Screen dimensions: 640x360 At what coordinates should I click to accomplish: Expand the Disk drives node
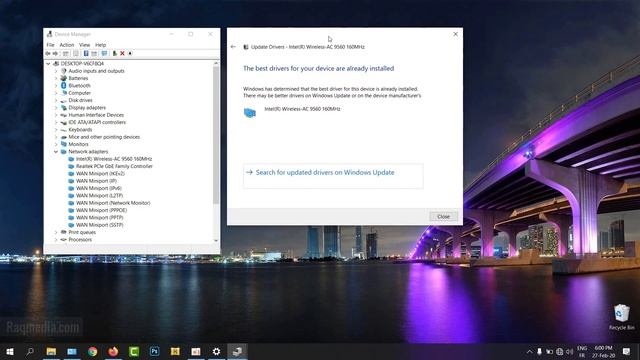click(x=56, y=100)
